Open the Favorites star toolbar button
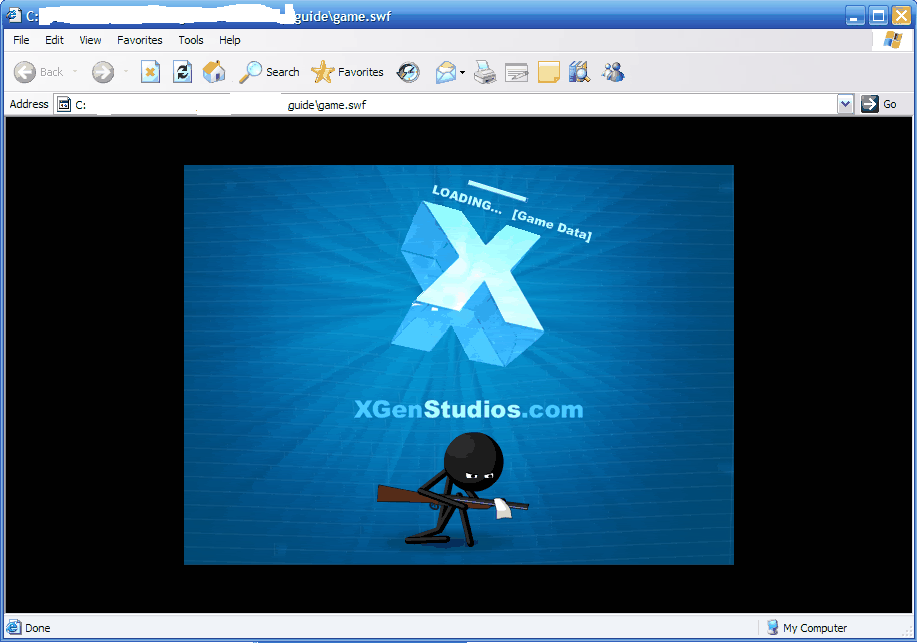Screen dimensions: 917x643 [x=348, y=72]
